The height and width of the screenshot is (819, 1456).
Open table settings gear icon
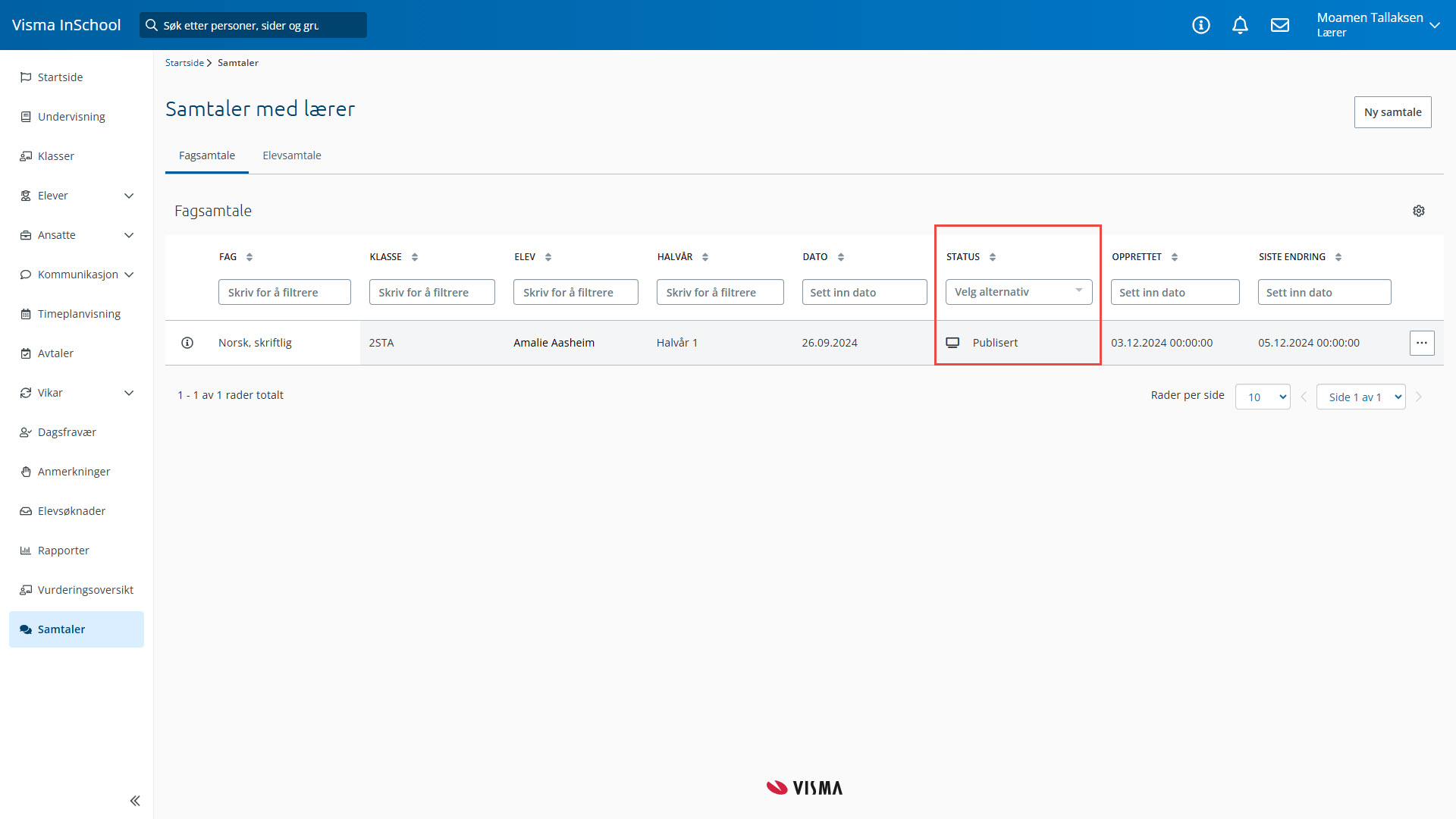coord(1418,211)
